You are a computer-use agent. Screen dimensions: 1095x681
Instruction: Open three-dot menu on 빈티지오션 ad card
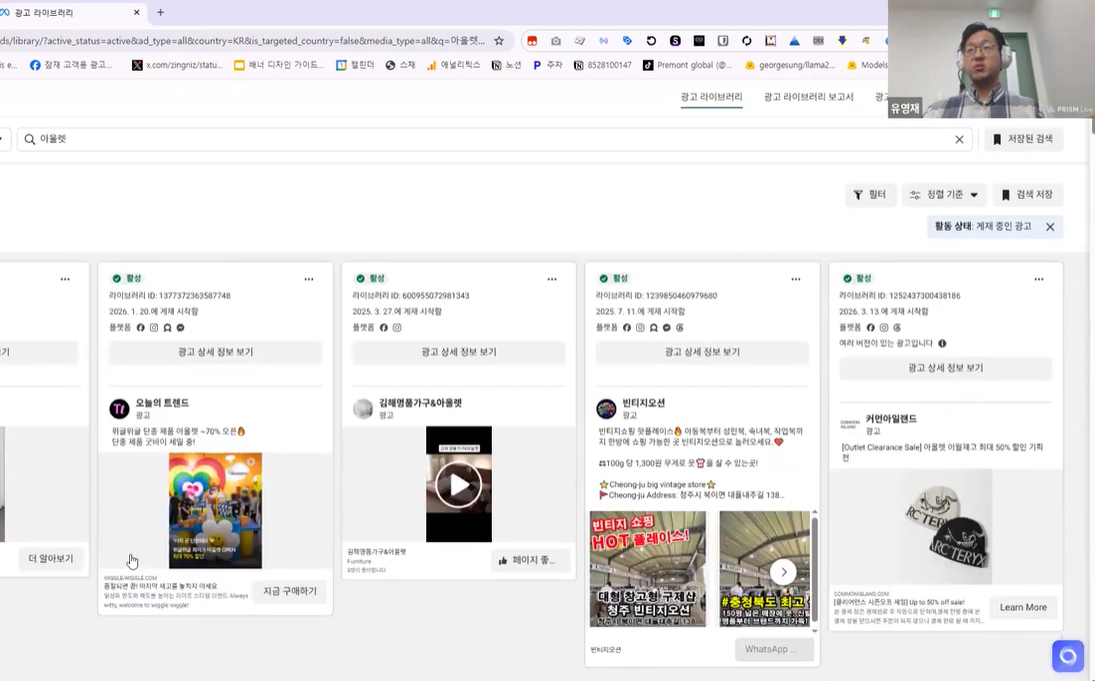click(795, 279)
